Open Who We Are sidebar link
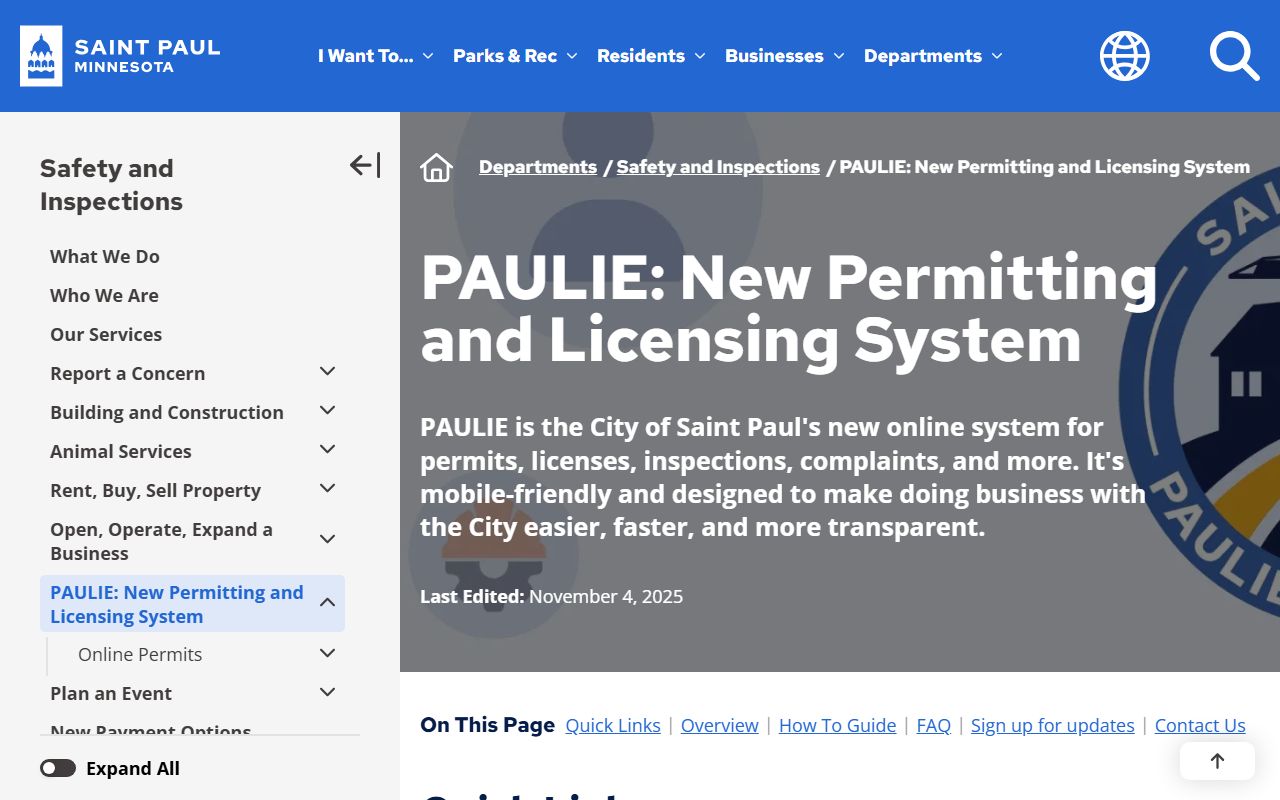1280x800 pixels. pos(104,295)
